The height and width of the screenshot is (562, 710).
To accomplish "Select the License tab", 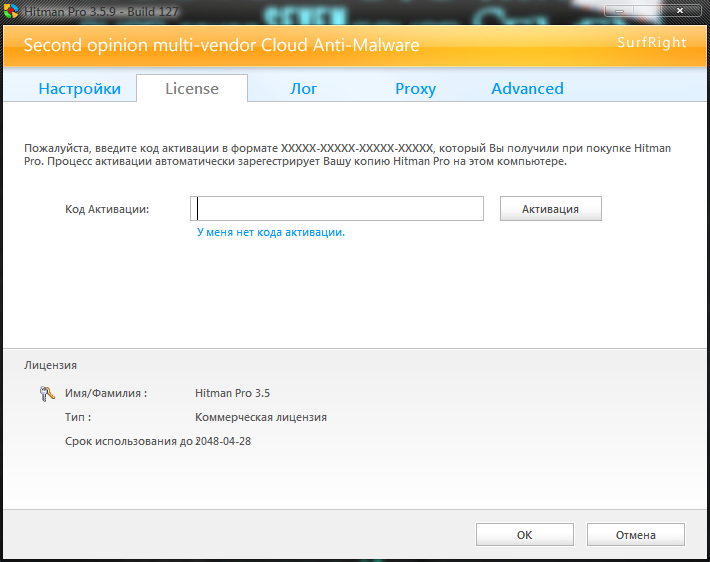I will (192, 88).
